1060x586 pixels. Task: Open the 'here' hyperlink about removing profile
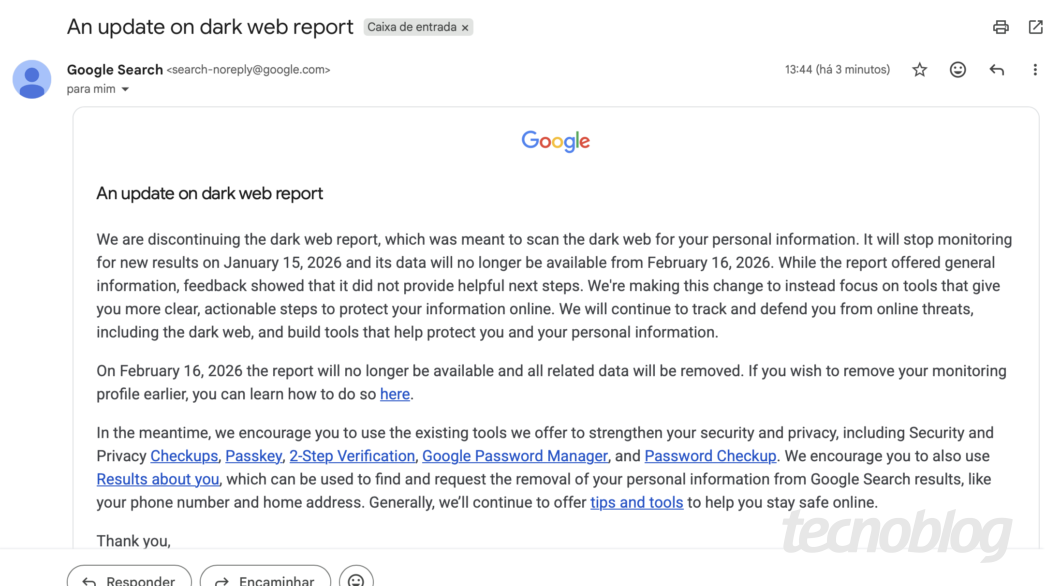(394, 394)
